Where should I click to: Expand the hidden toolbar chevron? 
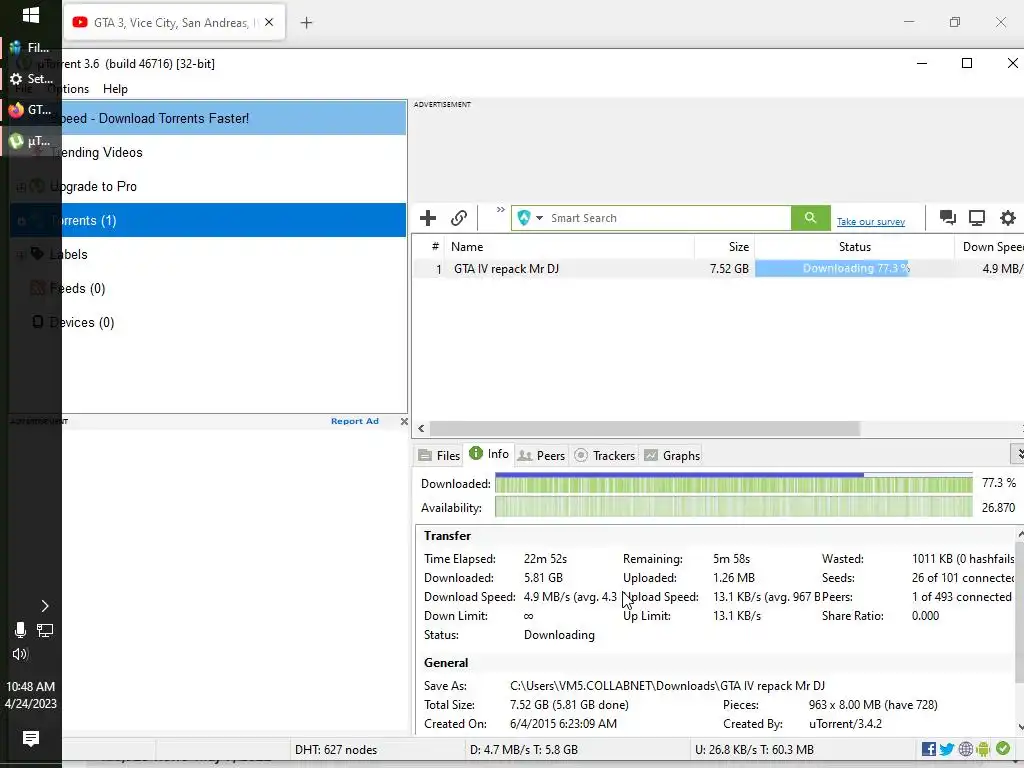500,210
